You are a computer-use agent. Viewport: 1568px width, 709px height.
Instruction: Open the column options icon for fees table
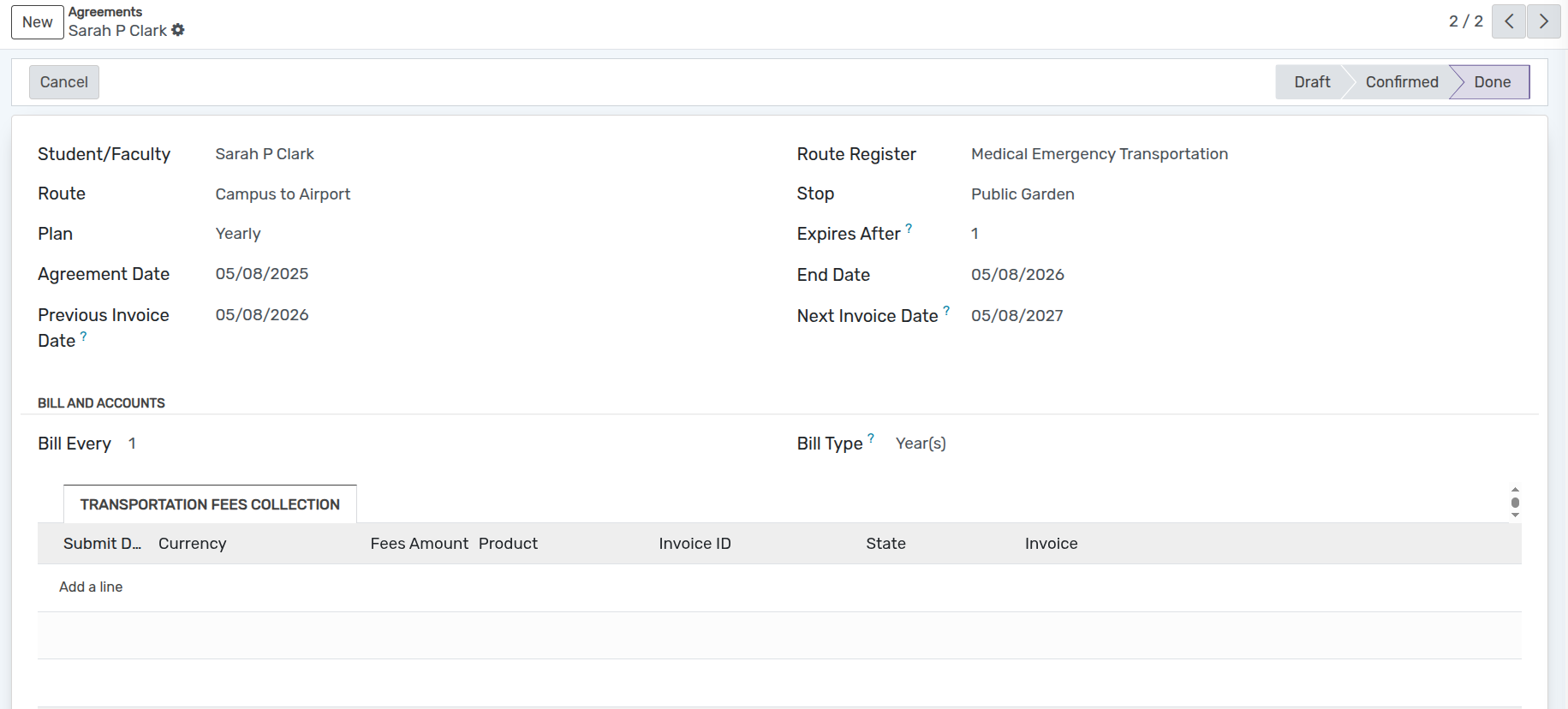[1514, 503]
